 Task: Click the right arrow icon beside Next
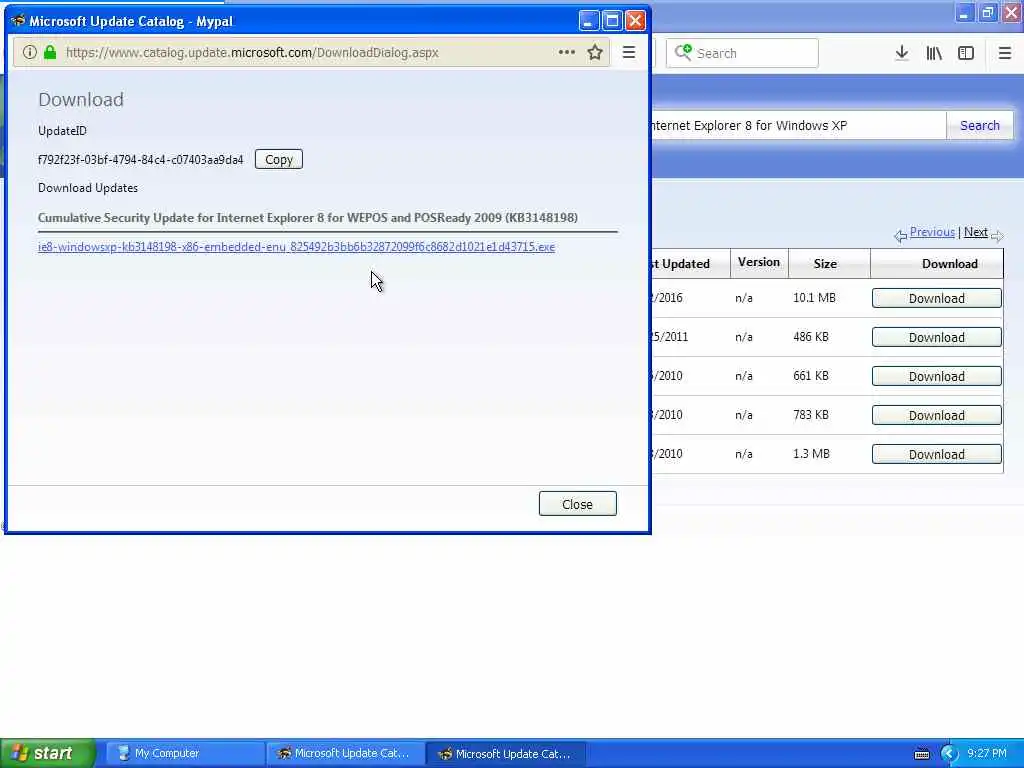(997, 235)
